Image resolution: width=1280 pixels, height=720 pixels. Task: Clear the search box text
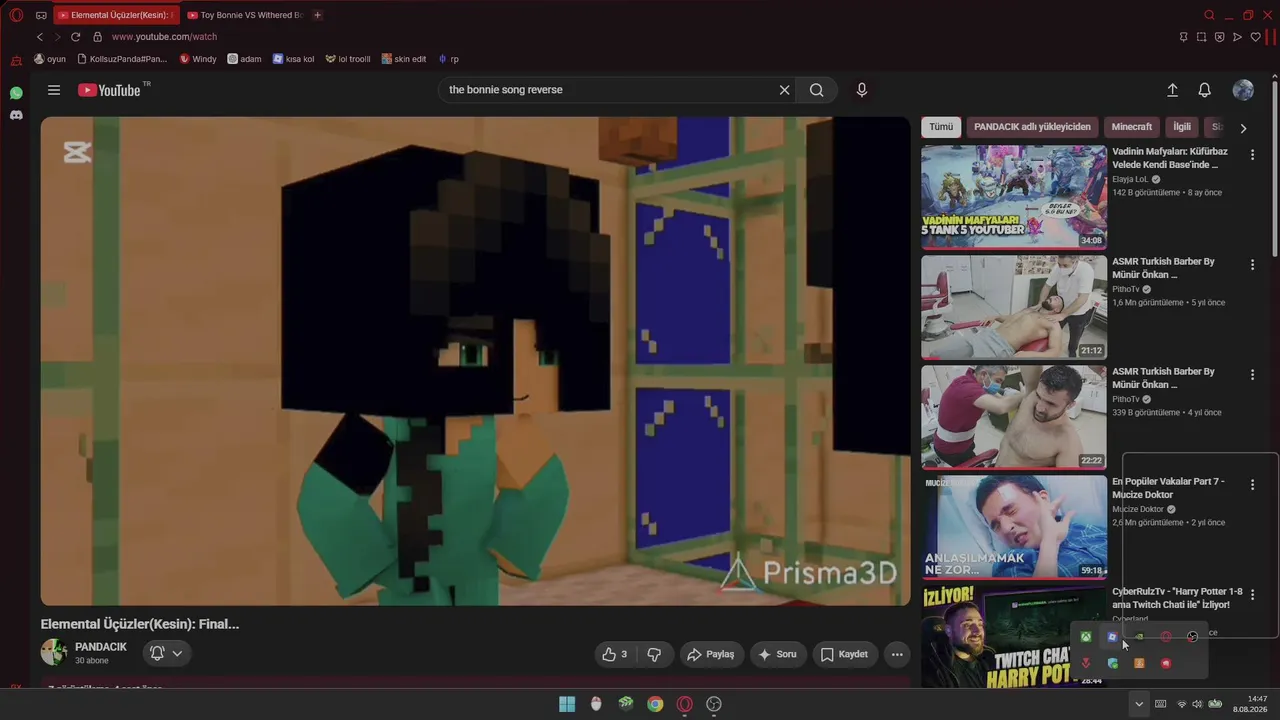784,90
